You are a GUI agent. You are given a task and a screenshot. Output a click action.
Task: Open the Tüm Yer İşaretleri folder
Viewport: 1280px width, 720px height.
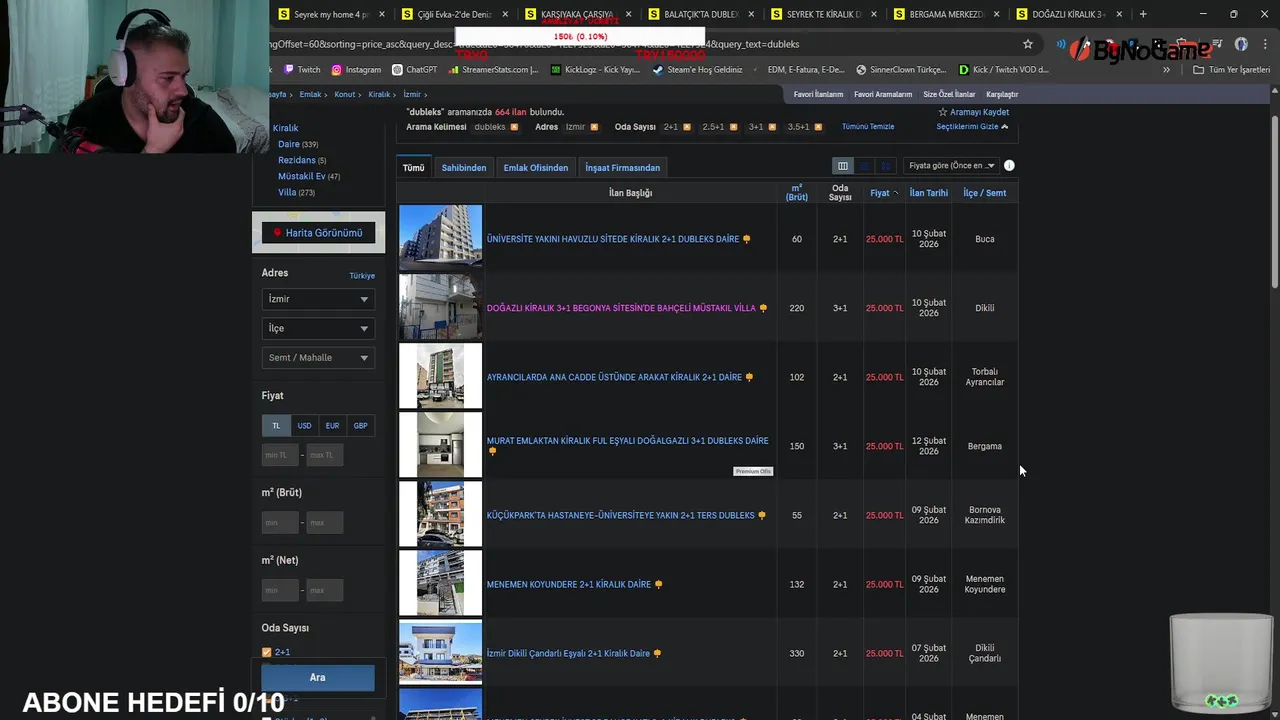coord(1231,70)
